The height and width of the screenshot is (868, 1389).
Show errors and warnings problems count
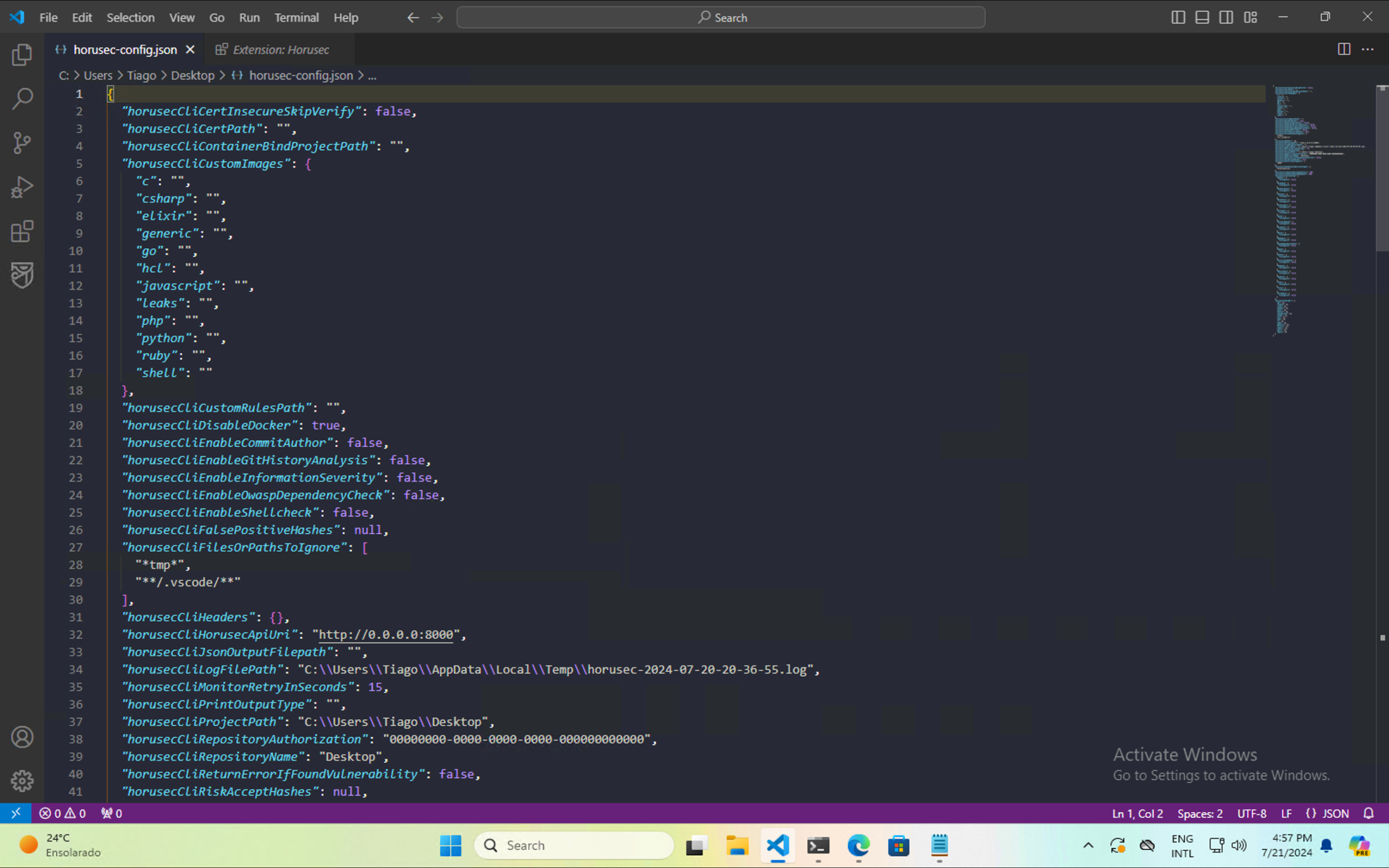(x=63, y=813)
